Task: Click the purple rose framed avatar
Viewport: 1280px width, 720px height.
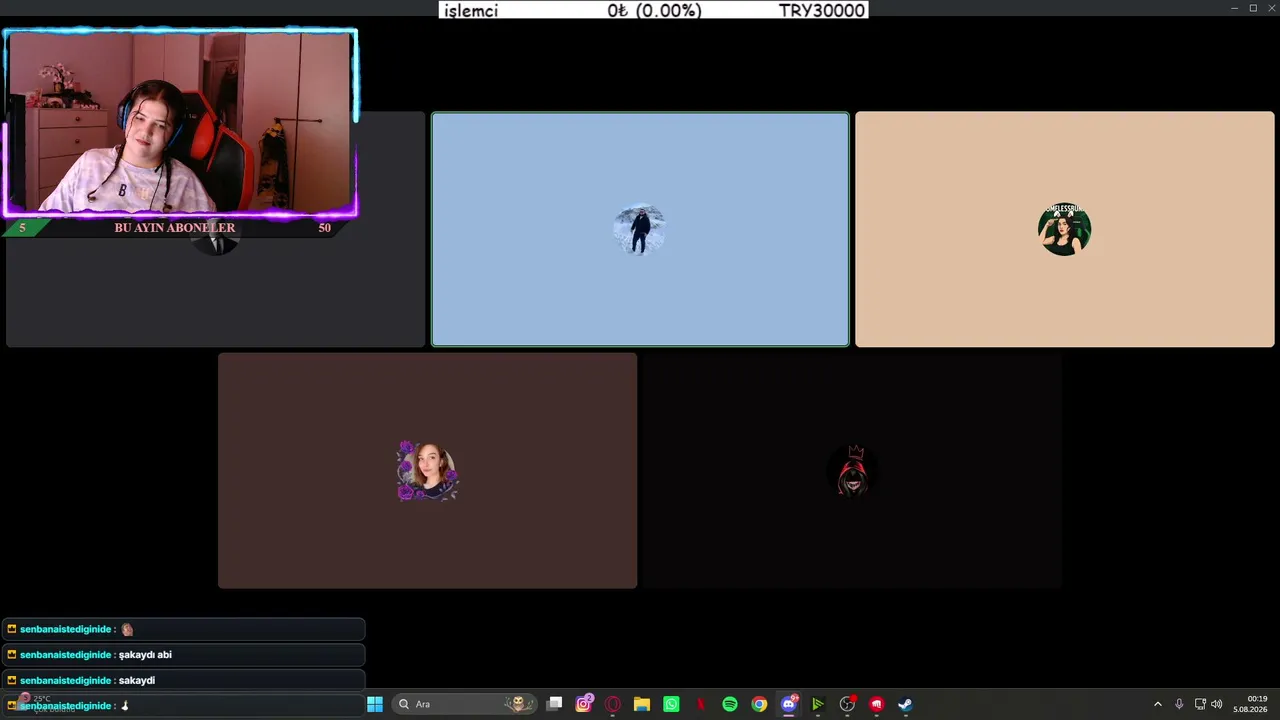Action: (x=427, y=471)
